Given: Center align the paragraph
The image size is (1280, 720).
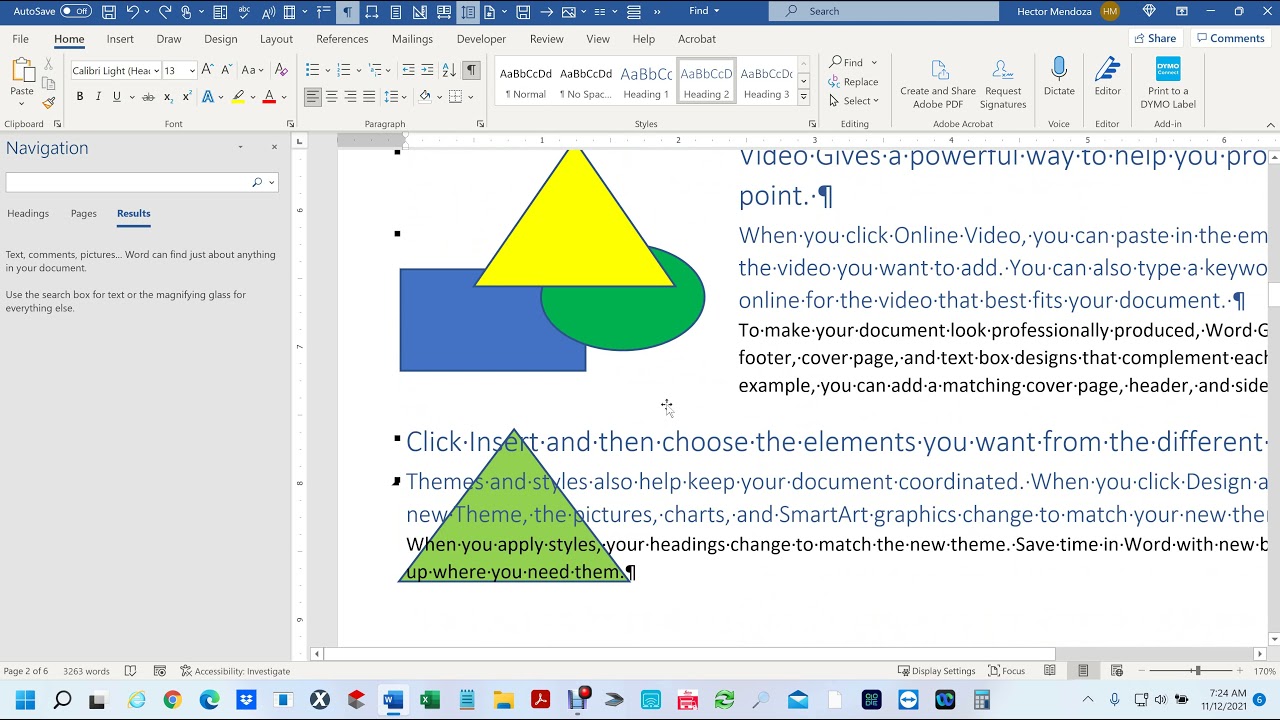Looking at the screenshot, I should 331,97.
